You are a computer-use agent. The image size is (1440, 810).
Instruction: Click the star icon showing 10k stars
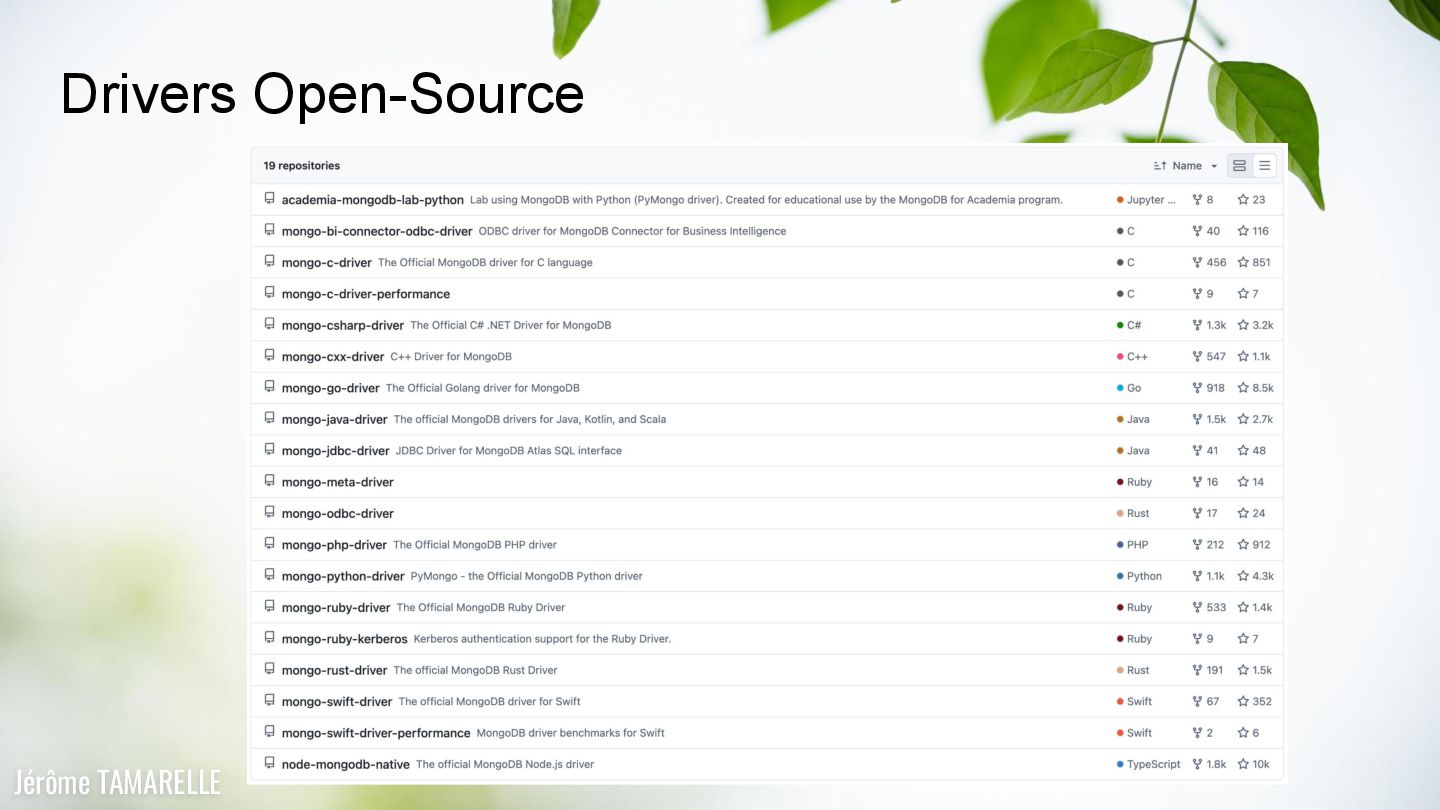(x=1243, y=765)
